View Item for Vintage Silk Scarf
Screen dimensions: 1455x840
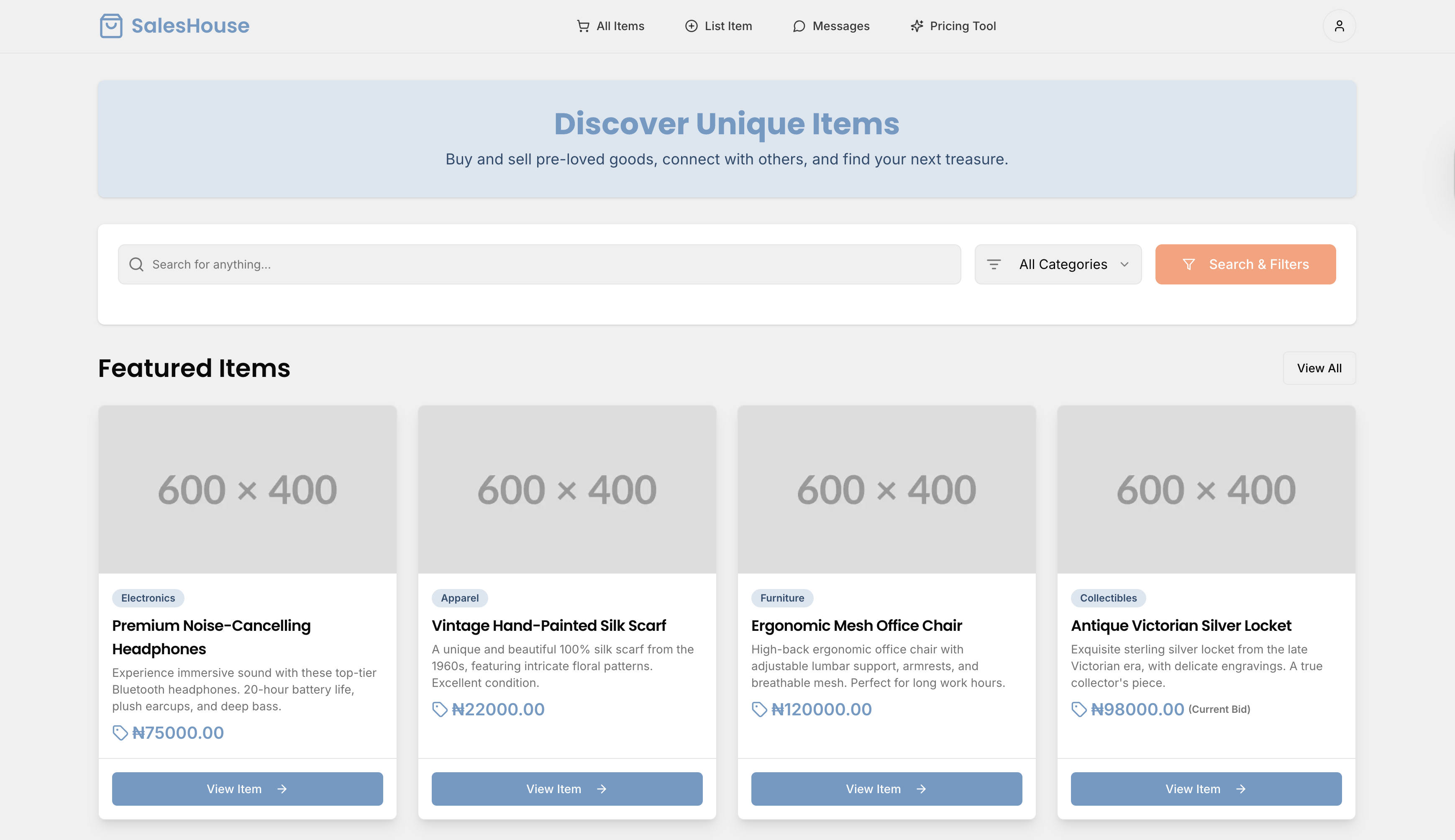566,789
